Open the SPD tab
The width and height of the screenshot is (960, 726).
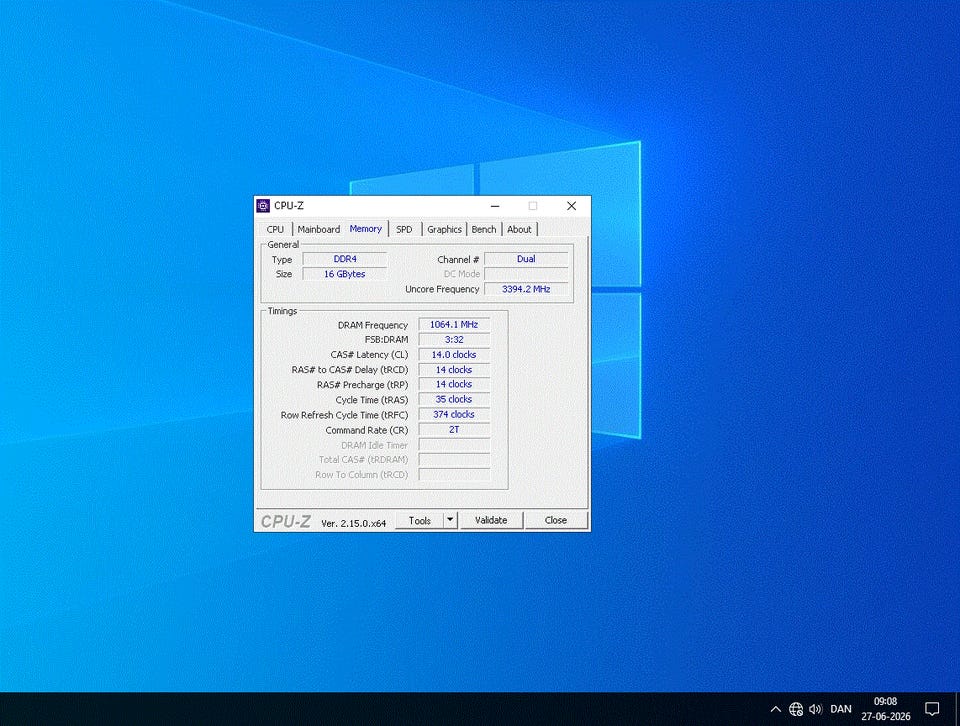(x=404, y=229)
